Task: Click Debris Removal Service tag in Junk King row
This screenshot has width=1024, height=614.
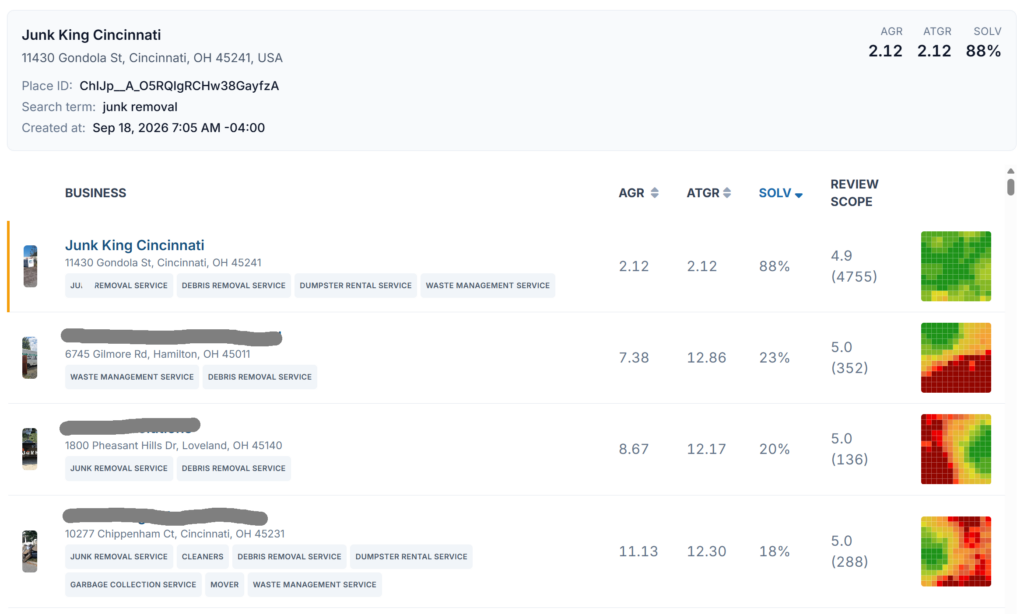Action: tap(233, 285)
